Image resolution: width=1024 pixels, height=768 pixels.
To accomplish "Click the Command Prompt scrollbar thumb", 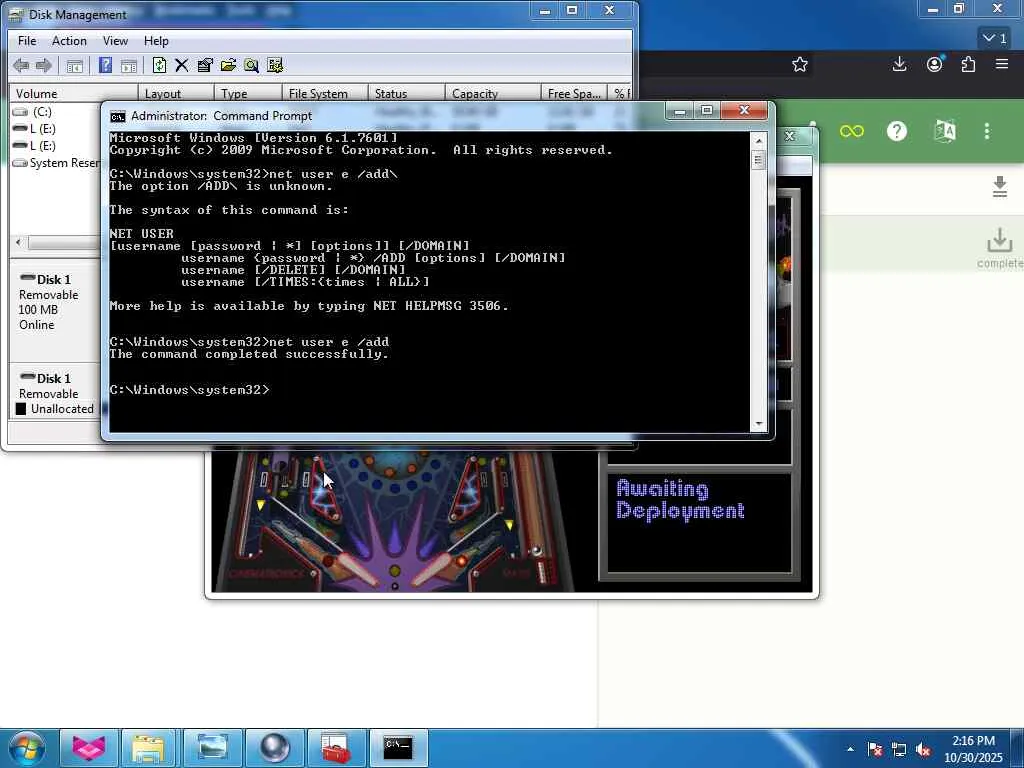I will tap(758, 159).
